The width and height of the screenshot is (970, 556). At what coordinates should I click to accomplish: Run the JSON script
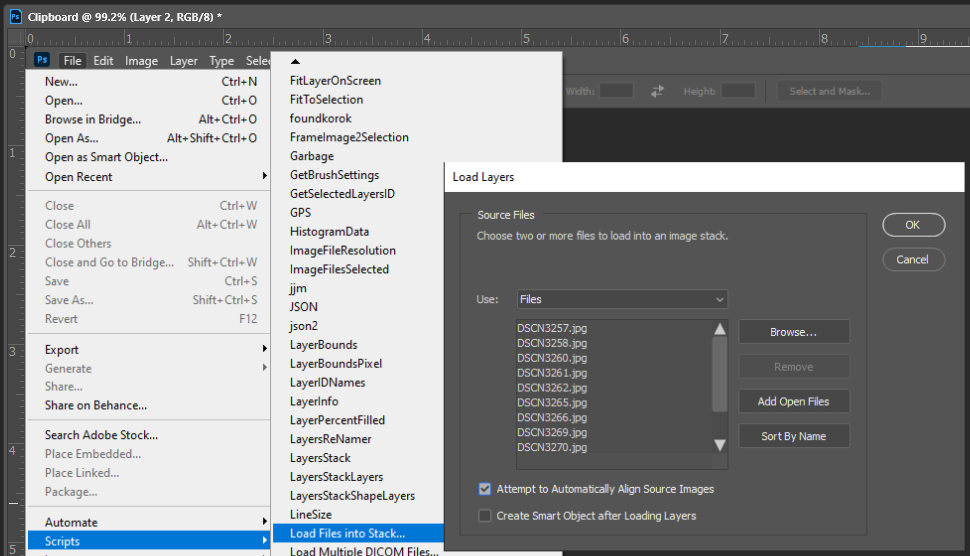[x=304, y=307]
